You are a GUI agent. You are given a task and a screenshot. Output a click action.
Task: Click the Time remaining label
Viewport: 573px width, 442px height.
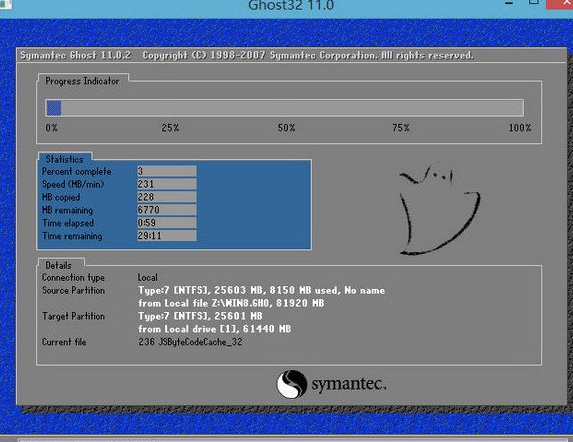[x=72, y=236]
